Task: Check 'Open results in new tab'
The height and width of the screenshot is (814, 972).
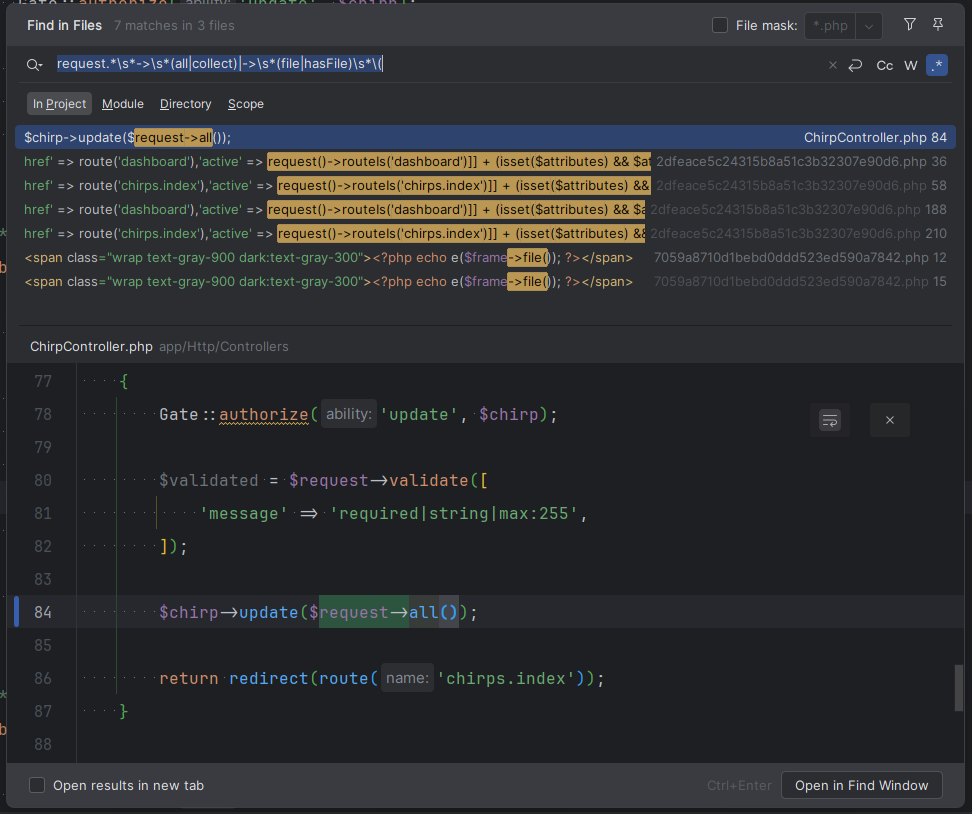Action: pyautogui.click(x=37, y=786)
